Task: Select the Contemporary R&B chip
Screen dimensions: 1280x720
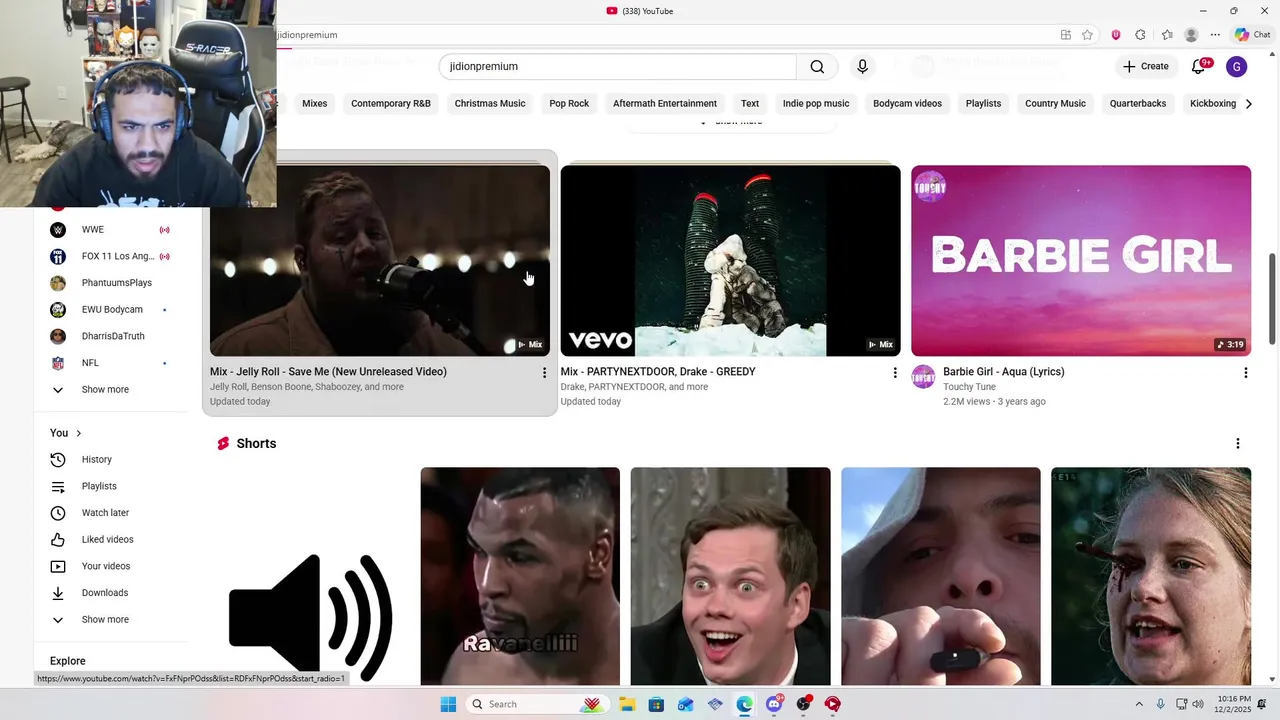Action: [391, 103]
